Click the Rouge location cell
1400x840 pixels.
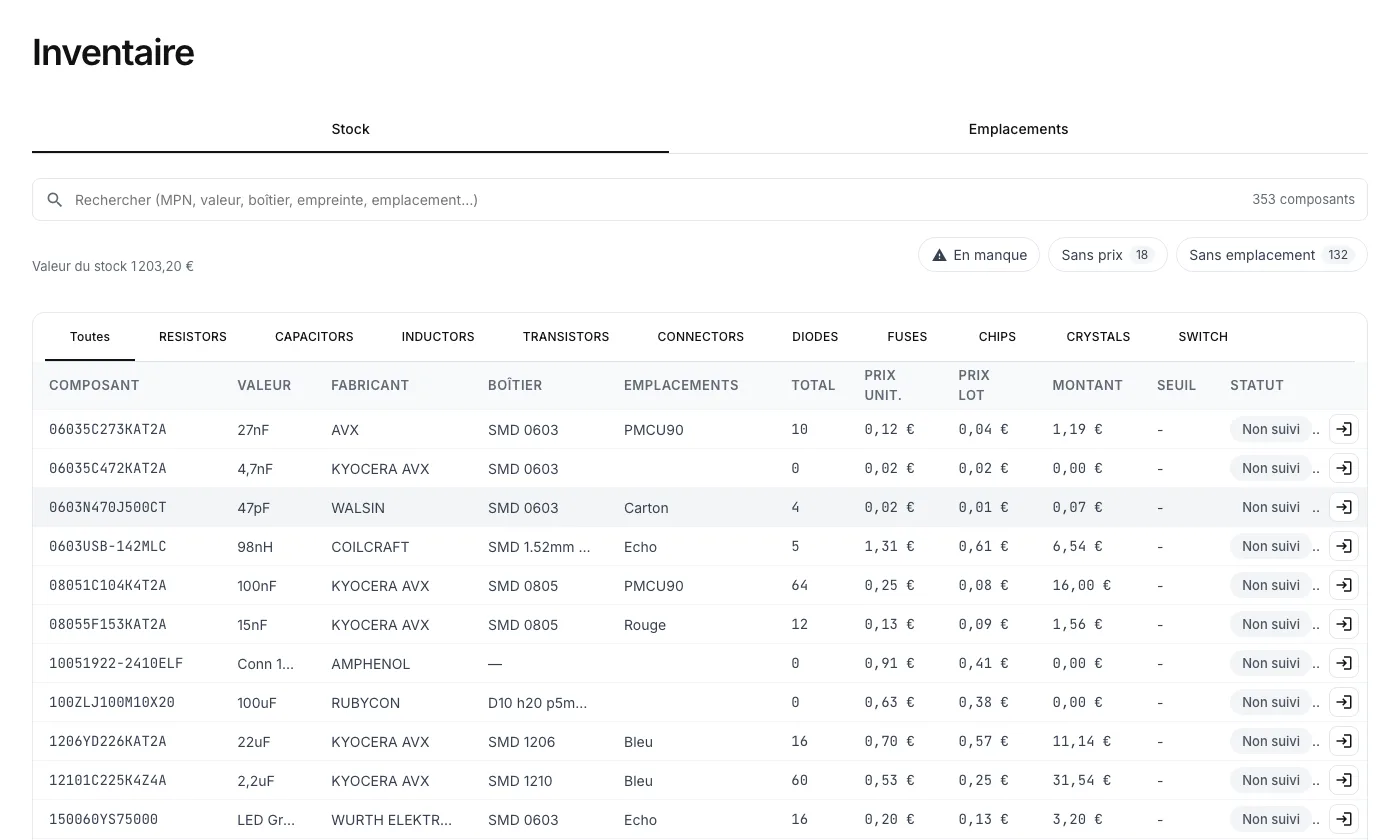pyautogui.click(x=645, y=625)
